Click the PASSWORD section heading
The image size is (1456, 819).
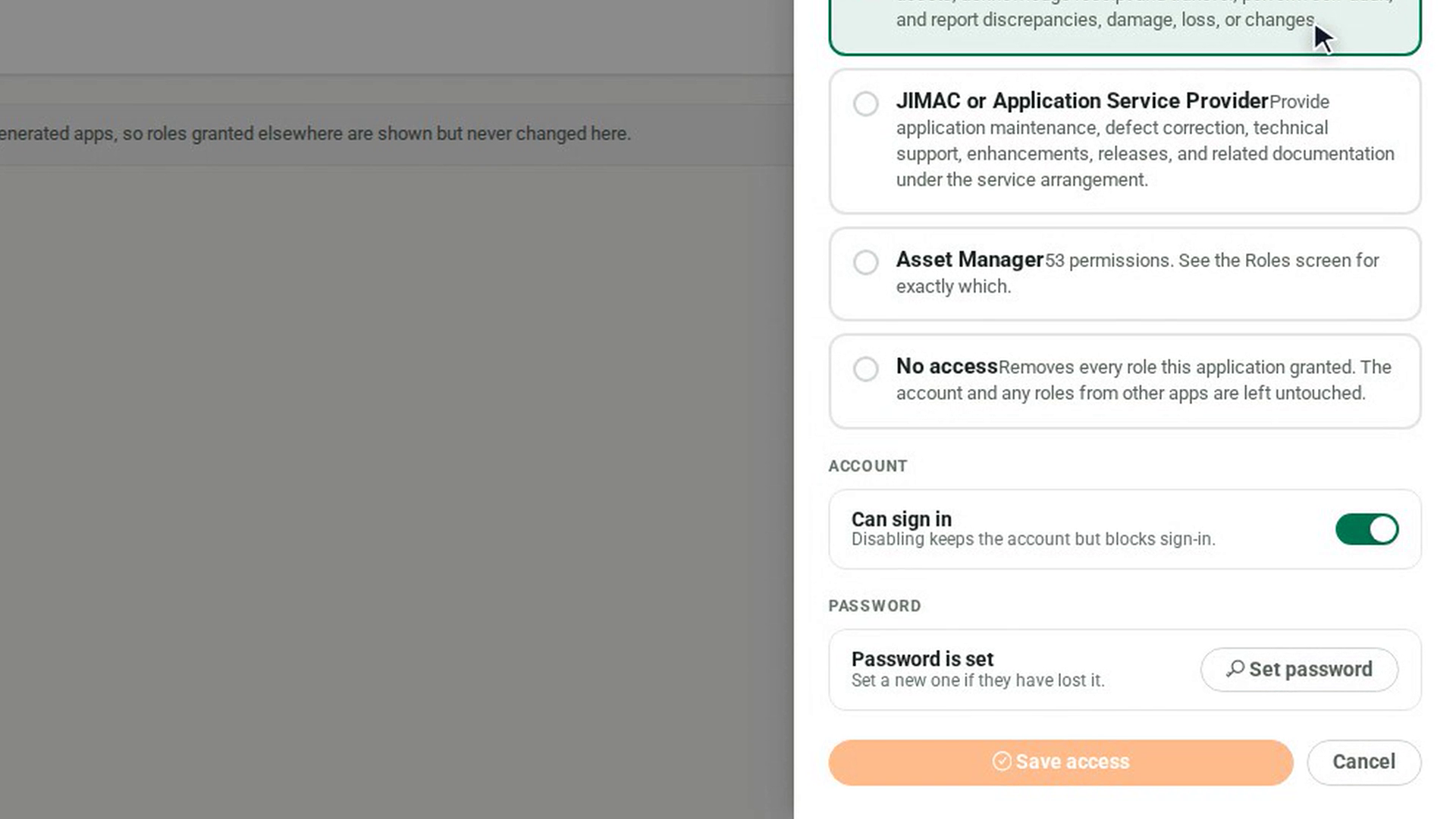[874, 606]
